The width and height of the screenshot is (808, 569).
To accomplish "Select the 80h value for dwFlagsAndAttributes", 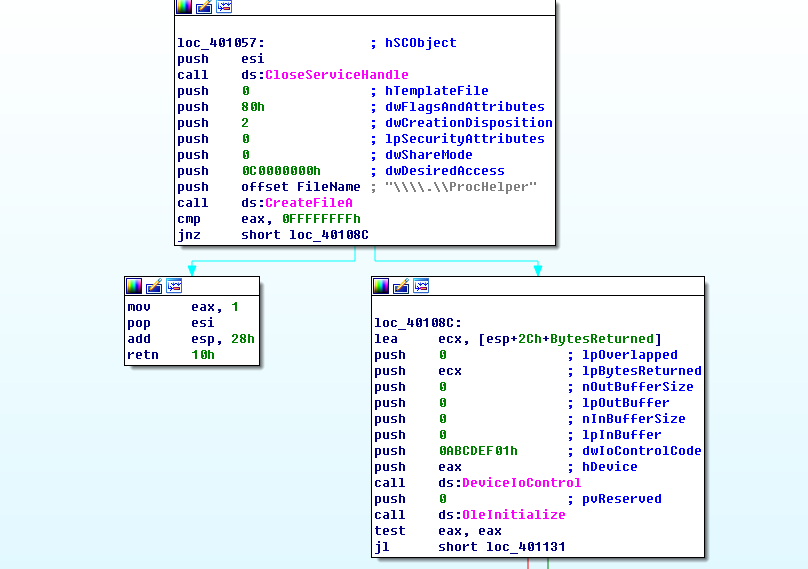I will pos(253,107).
